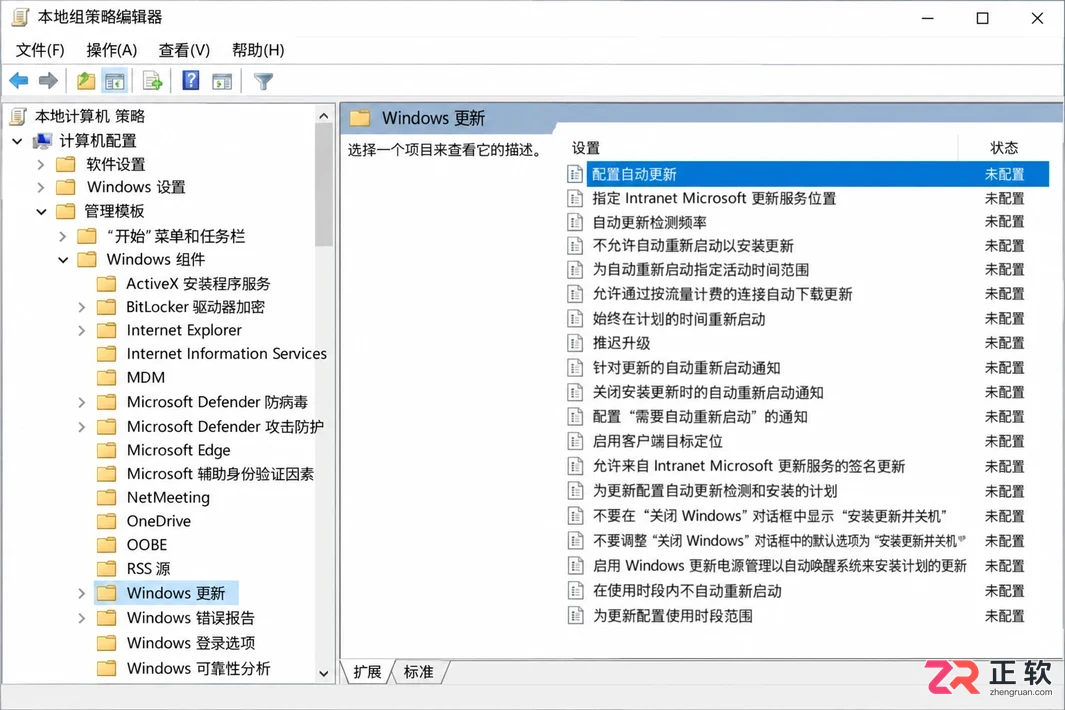1065x710 pixels.
Task: Collapse the Windows 组件 node
Action: pos(62,260)
